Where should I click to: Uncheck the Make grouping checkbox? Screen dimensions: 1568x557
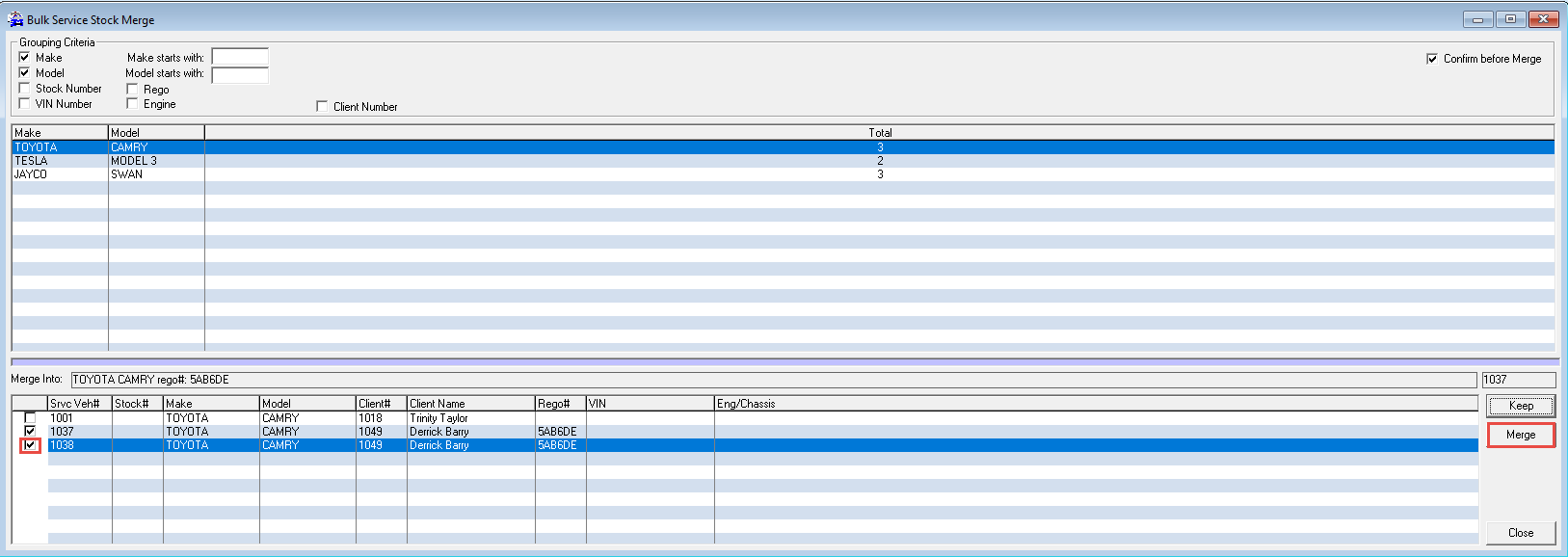point(25,57)
